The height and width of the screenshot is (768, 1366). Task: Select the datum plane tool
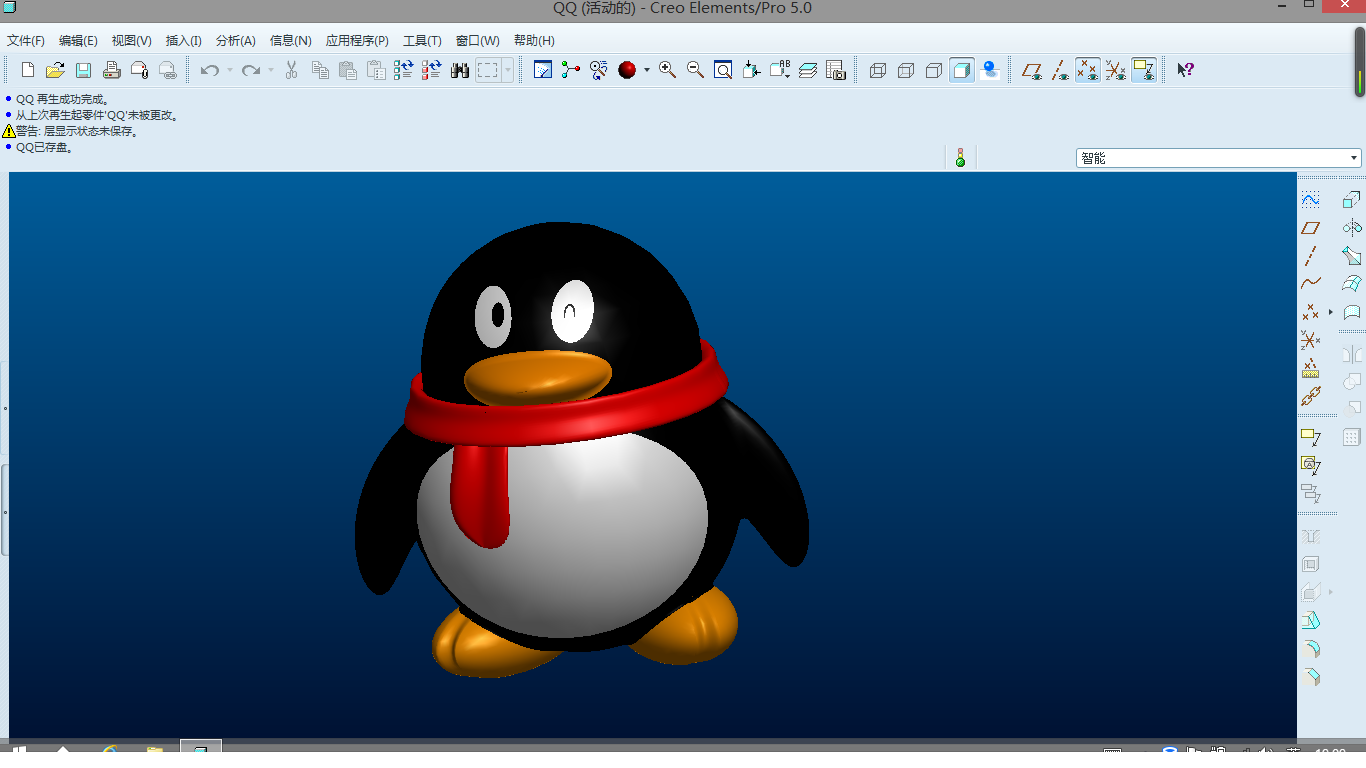click(1310, 228)
